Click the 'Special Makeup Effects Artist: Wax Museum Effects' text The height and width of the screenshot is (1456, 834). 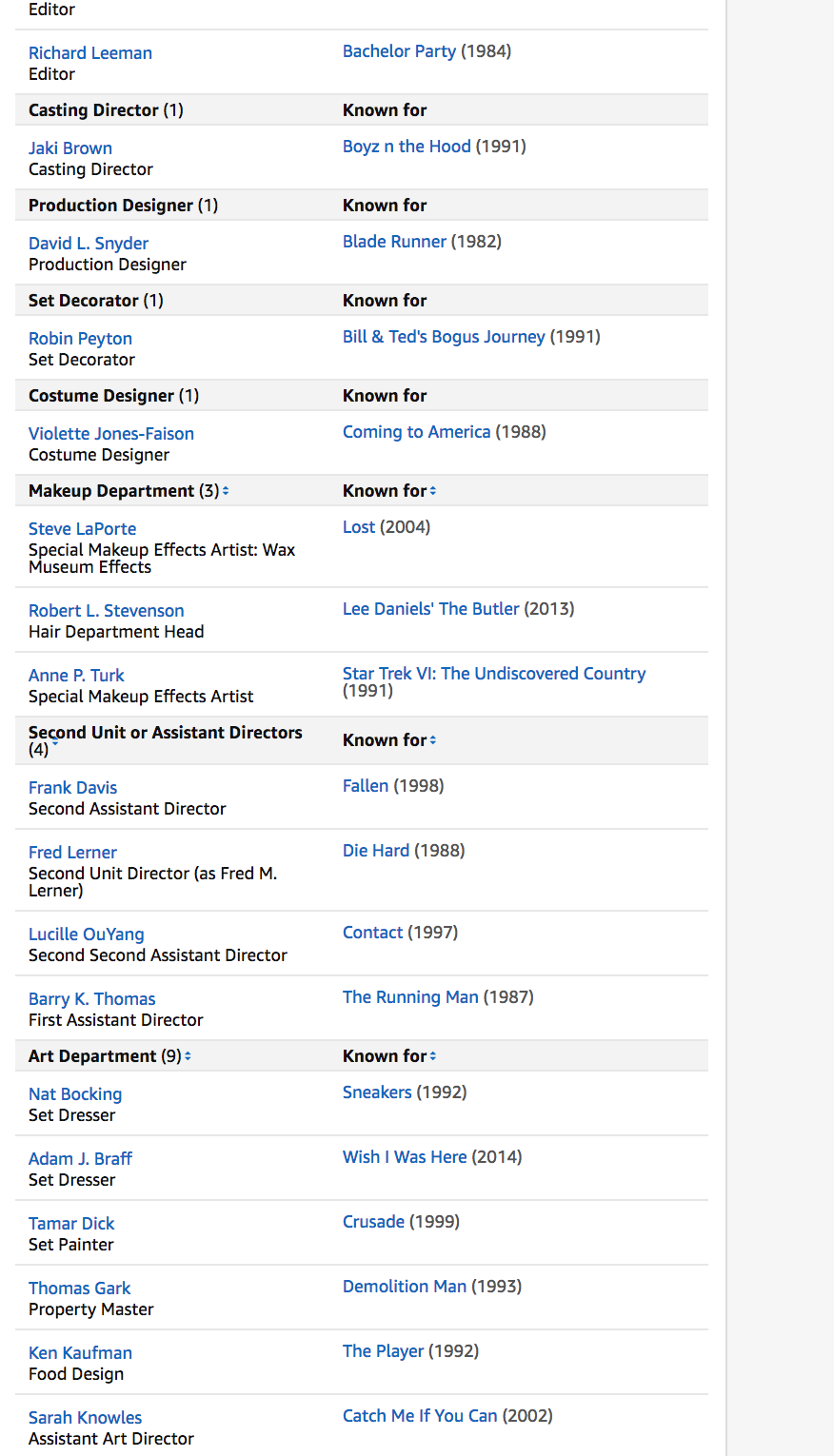tap(162, 559)
